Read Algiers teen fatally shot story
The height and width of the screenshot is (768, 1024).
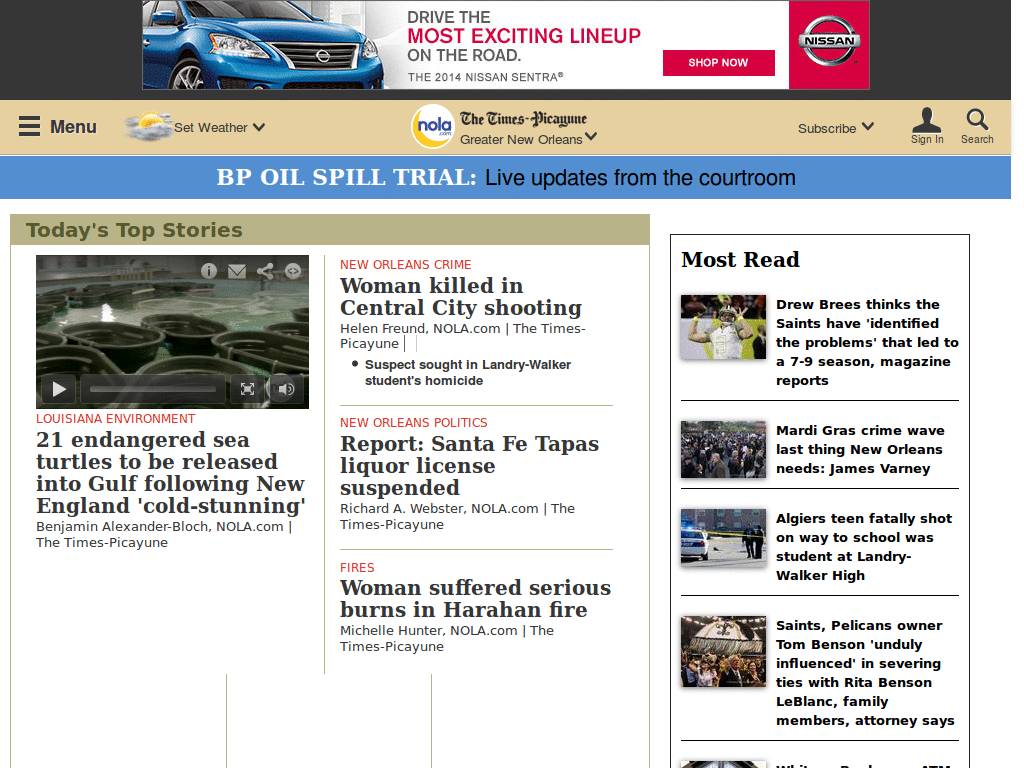click(864, 547)
